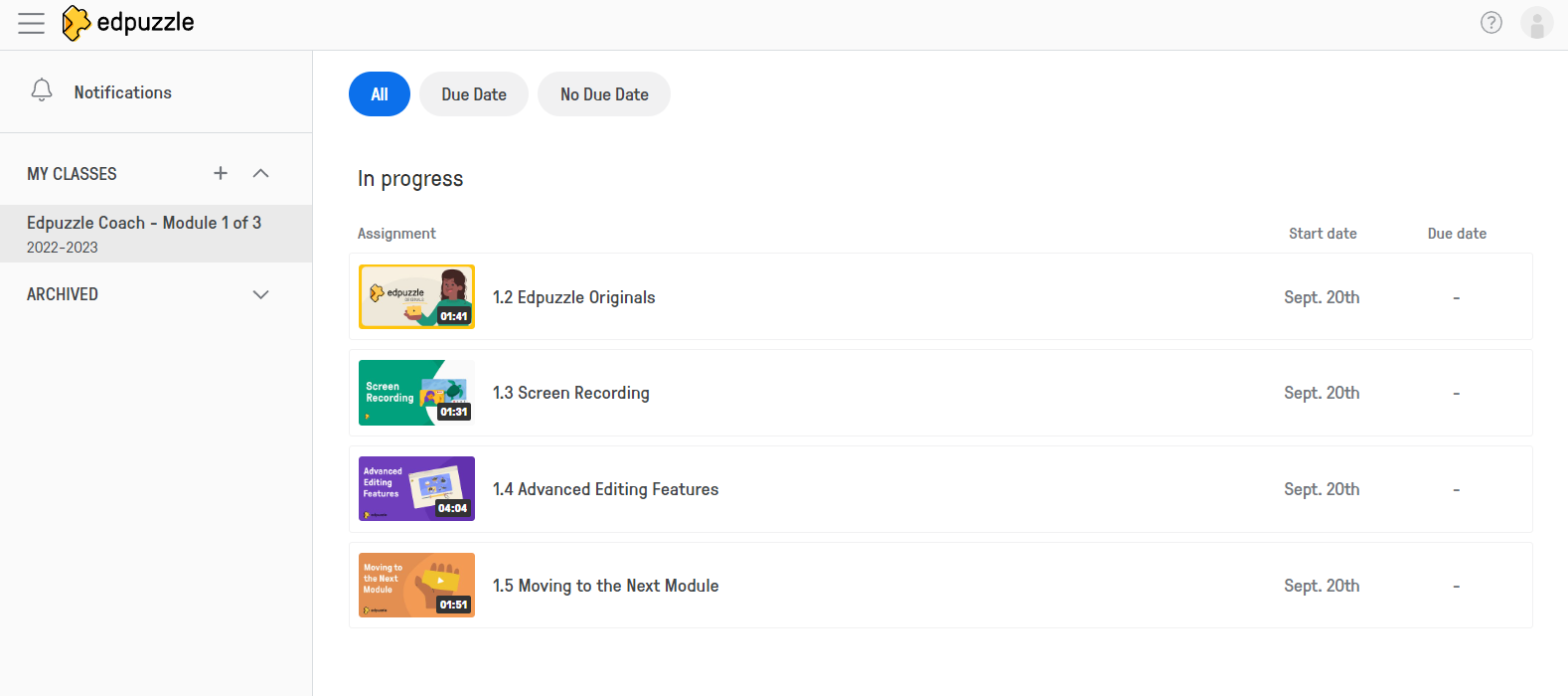This screenshot has width=1568, height=696.
Task: Click the In progress heading
Action: pyautogui.click(x=410, y=179)
